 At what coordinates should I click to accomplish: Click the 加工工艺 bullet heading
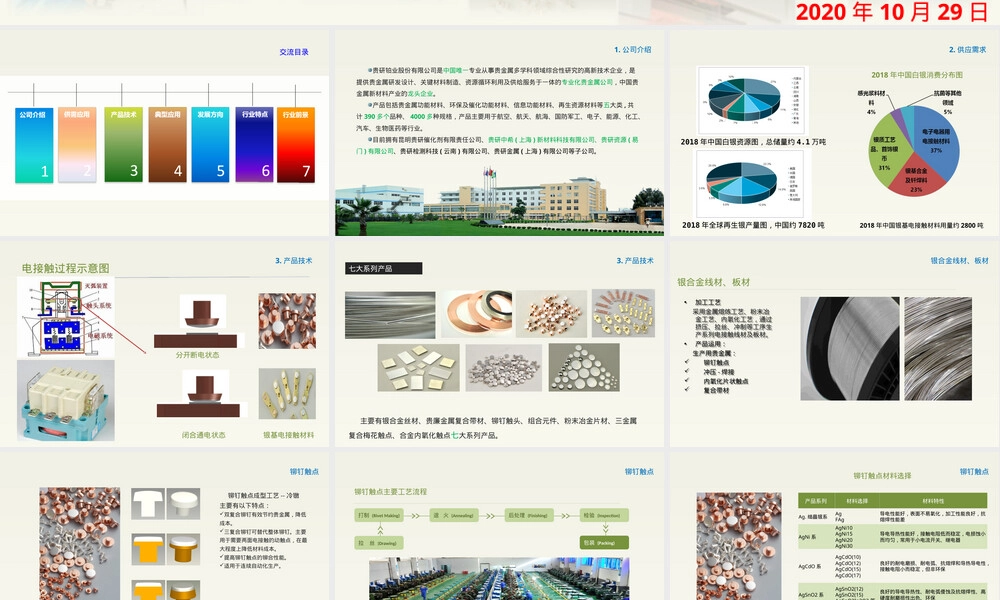[708, 302]
